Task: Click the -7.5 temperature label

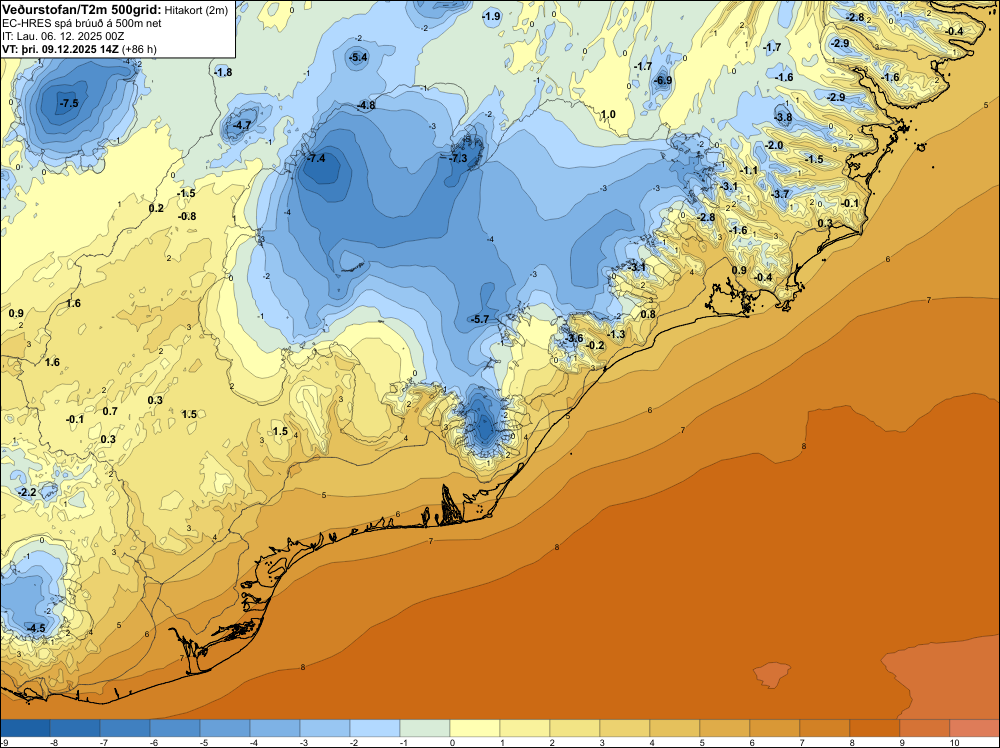Action: (68, 103)
